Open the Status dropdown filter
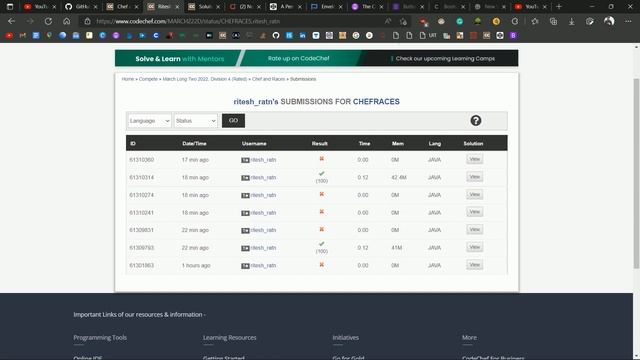The height and width of the screenshot is (360, 640). (196, 121)
